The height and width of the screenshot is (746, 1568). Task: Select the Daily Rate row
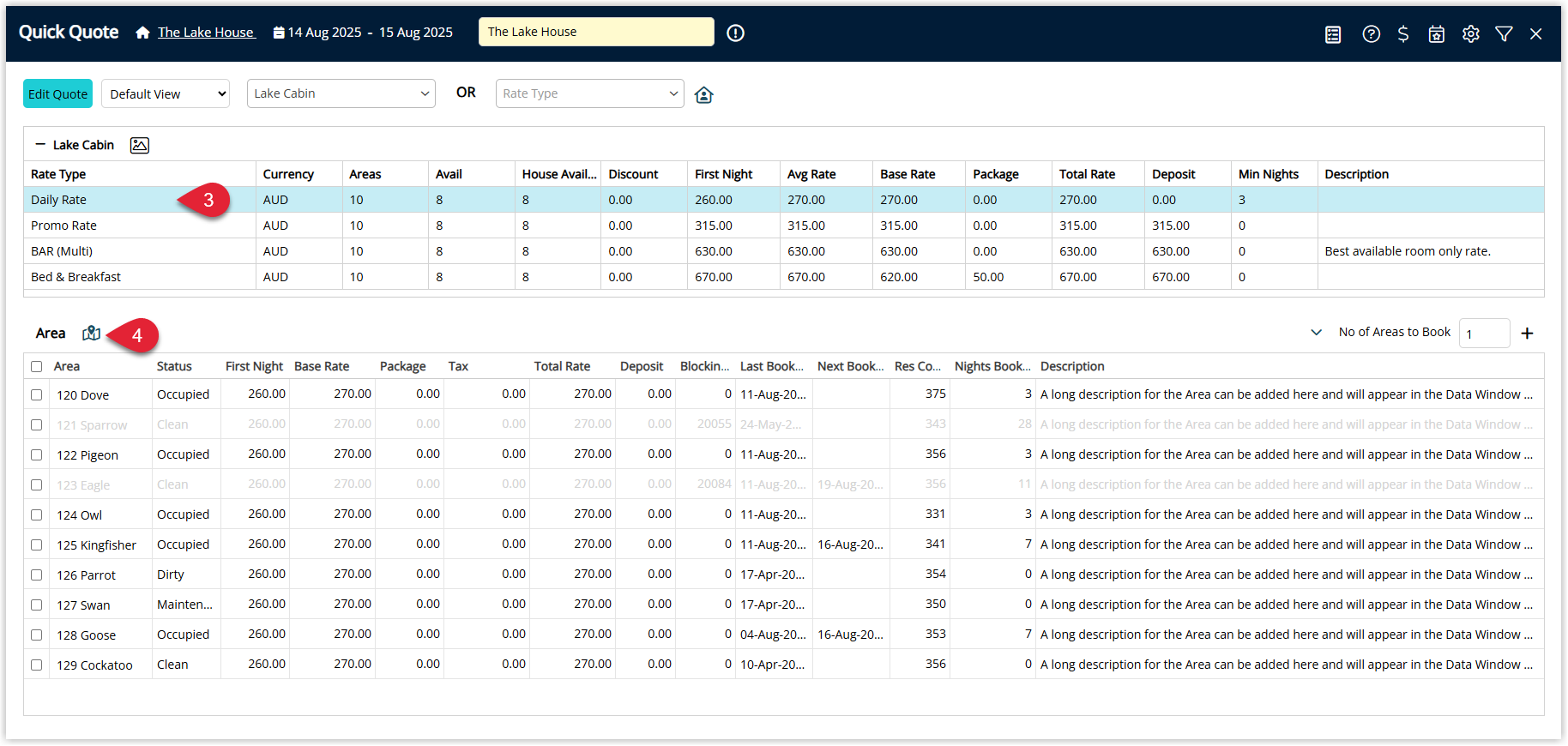(x=784, y=200)
